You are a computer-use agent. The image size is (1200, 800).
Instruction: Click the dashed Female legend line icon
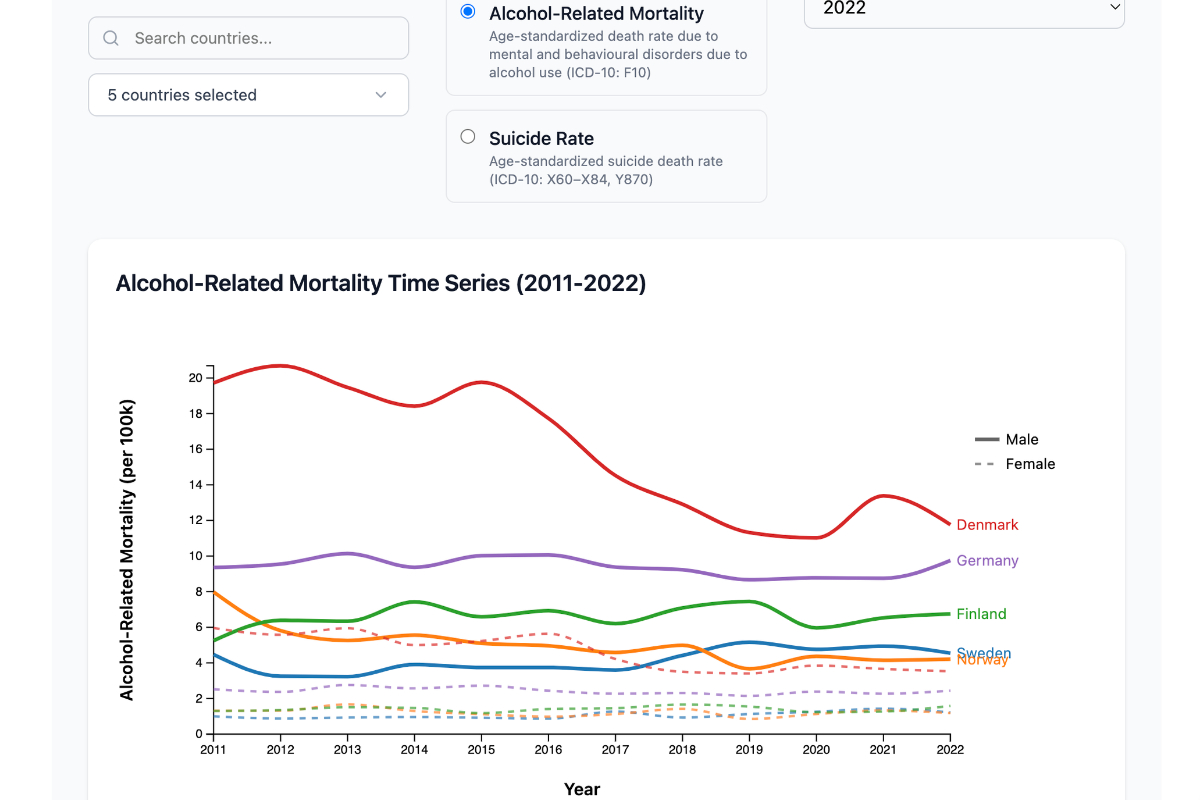click(987, 464)
